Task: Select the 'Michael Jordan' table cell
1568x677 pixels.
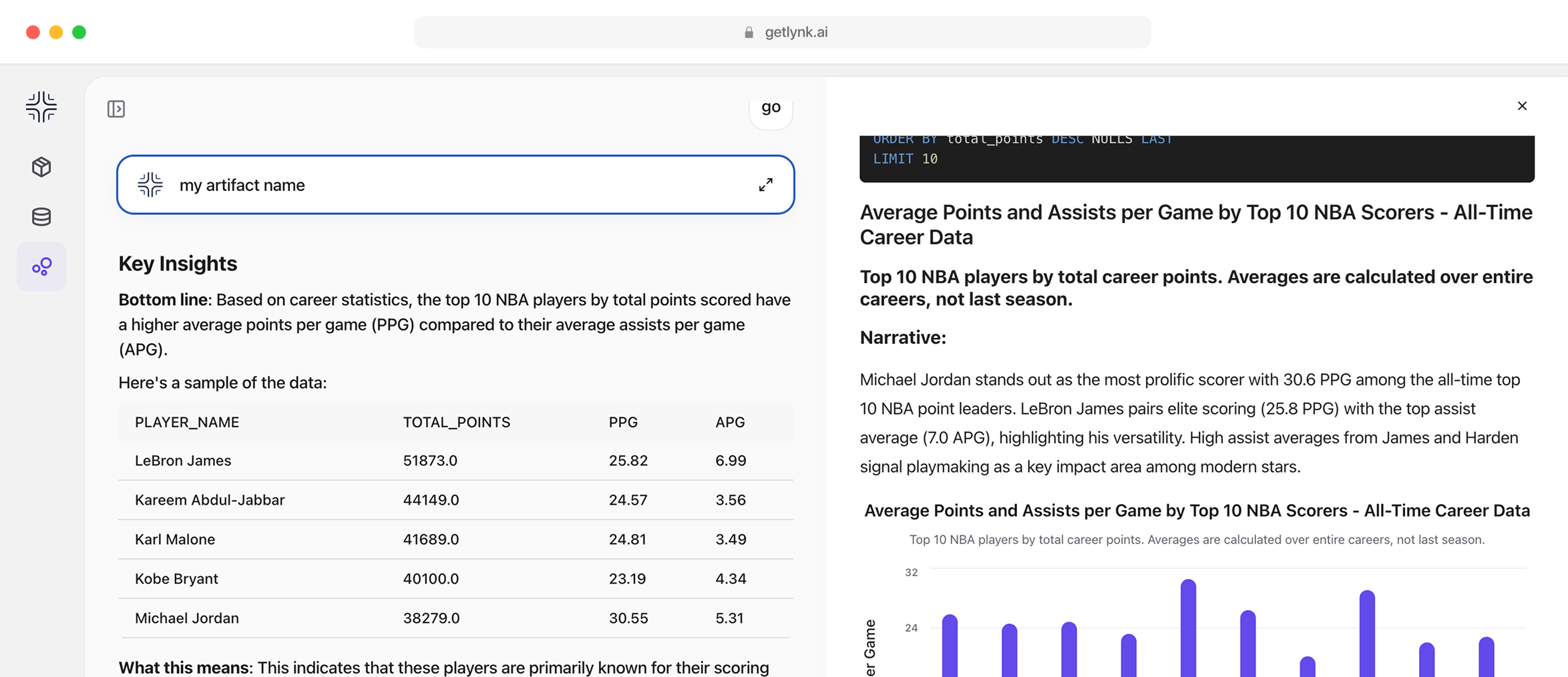Action: pyautogui.click(x=187, y=618)
